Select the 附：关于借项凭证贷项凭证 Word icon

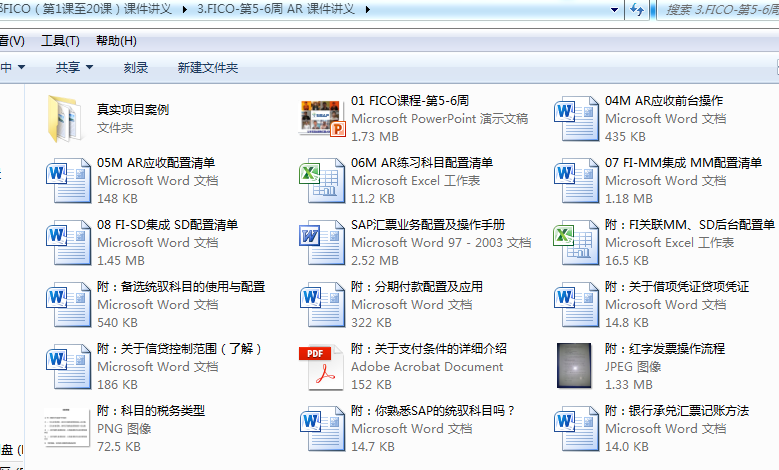point(576,305)
